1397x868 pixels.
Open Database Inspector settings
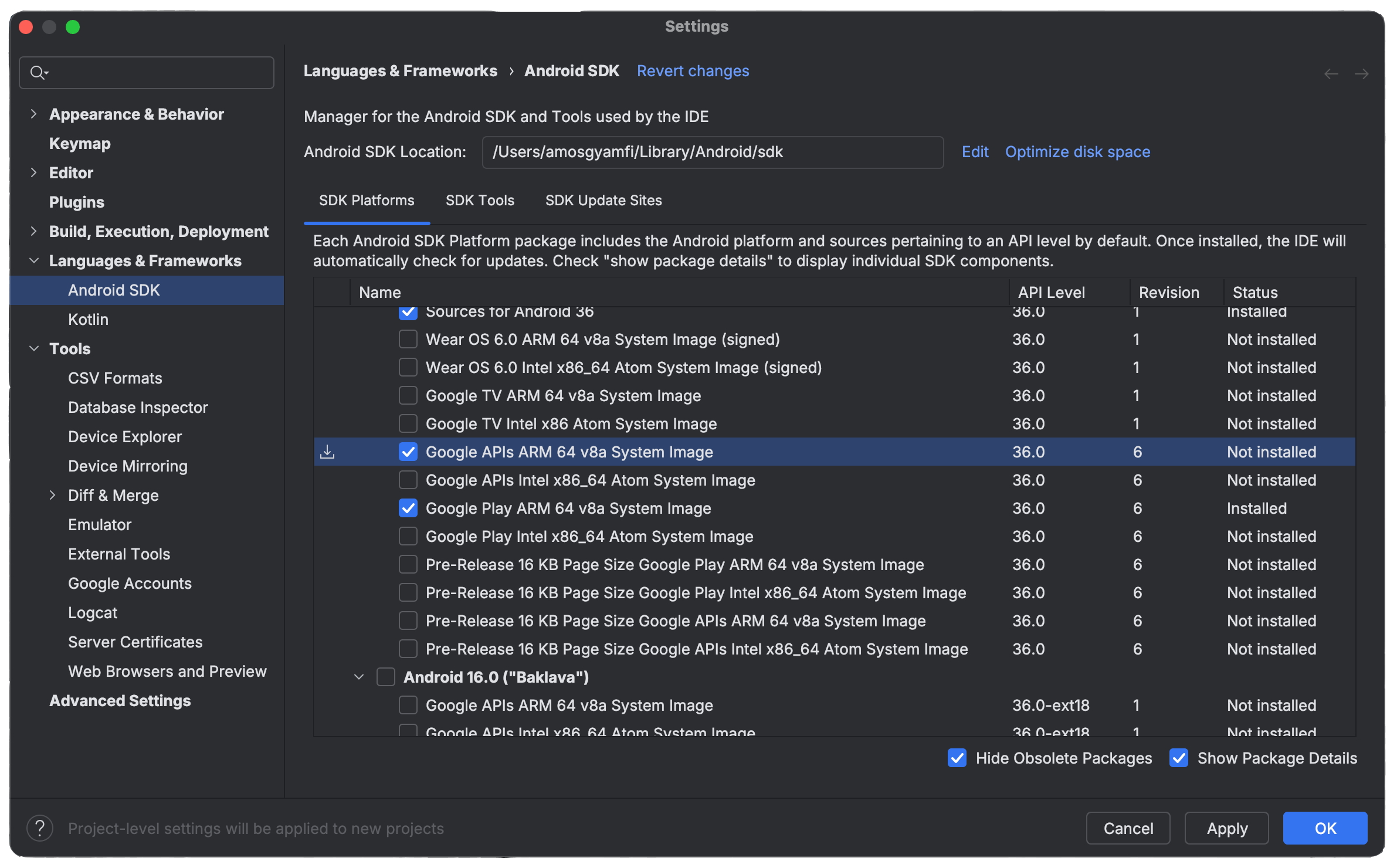click(x=138, y=407)
